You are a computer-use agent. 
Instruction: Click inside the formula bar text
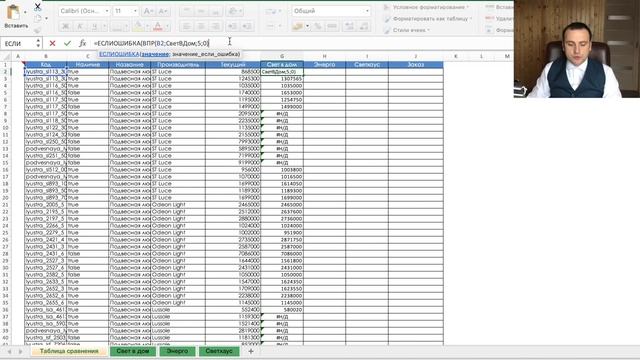tap(151, 43)
